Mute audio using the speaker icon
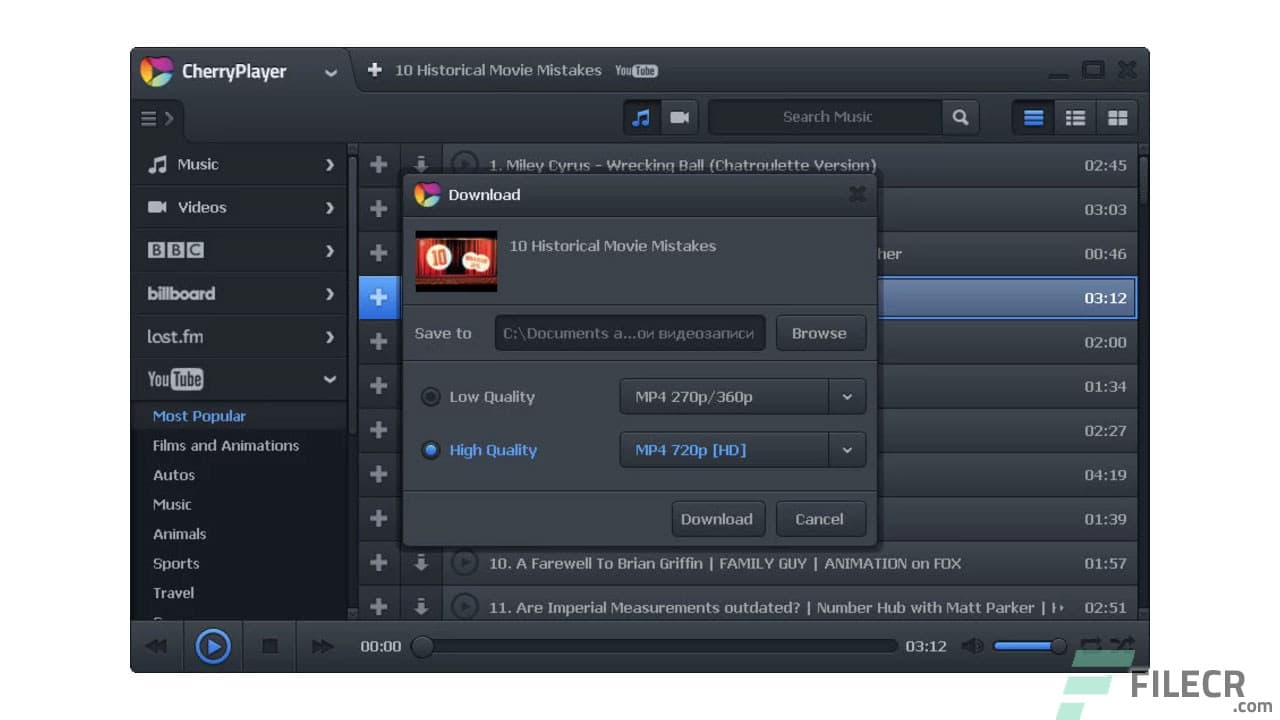This screenshot has height=720, width=1280. 971,646
